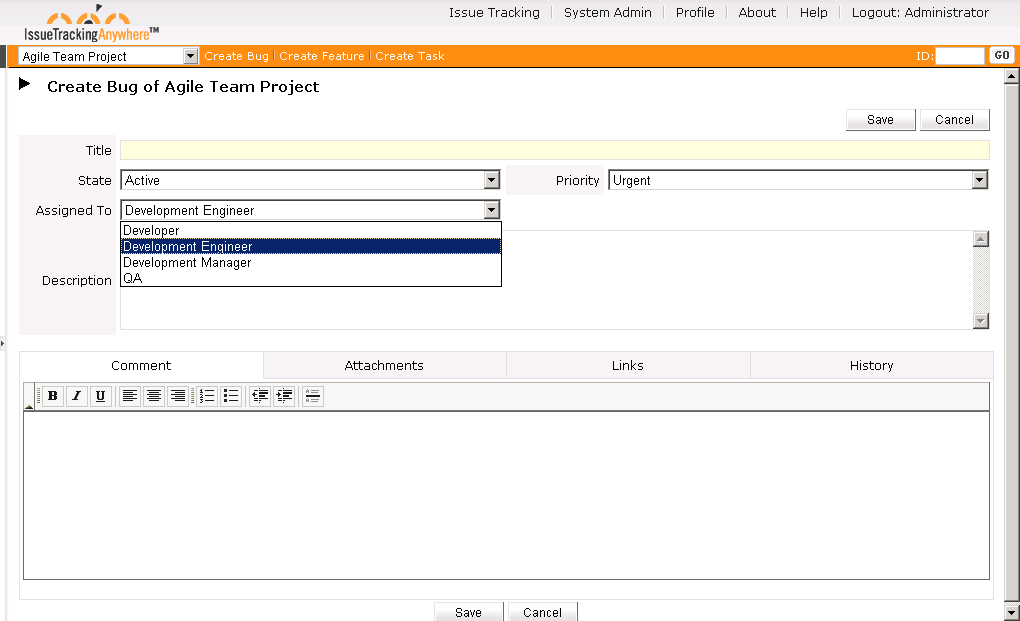The height and width of the screenshot is (621, 1020).
Task: Center-align the comment text
Action: [x=153, y=396]
